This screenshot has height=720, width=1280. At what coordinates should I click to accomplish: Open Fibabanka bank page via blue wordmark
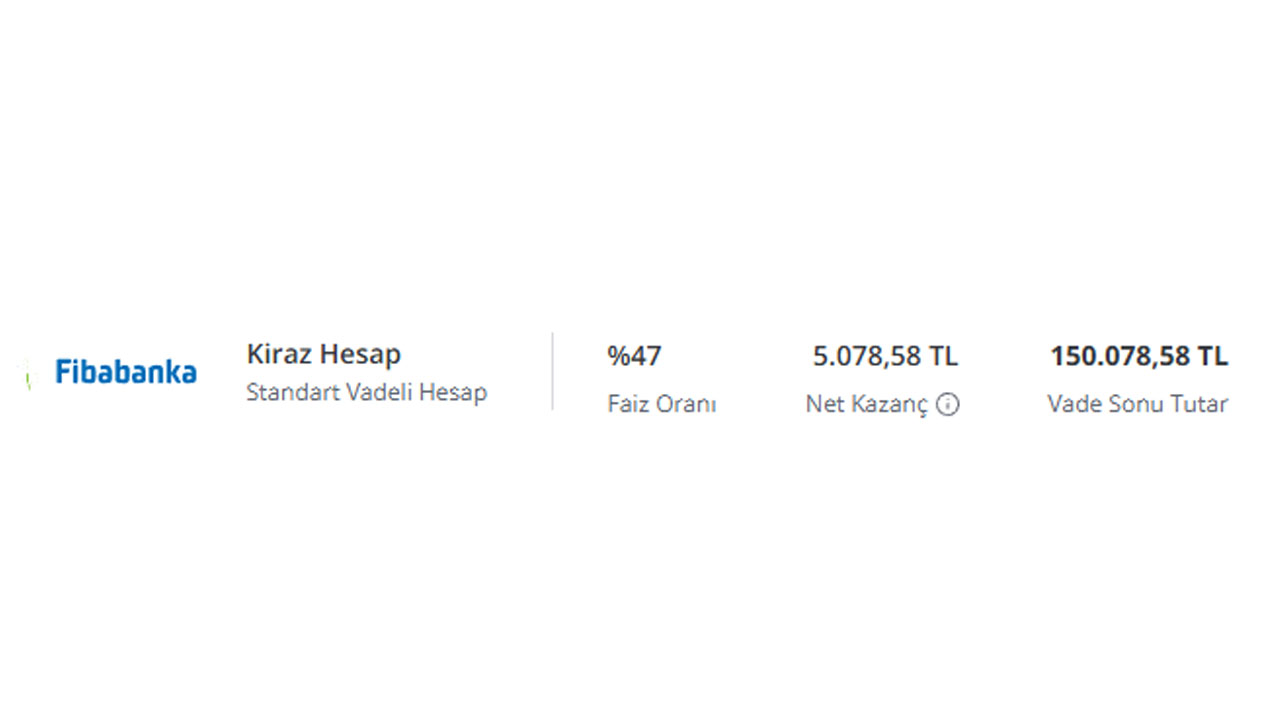tap(126, 372)
